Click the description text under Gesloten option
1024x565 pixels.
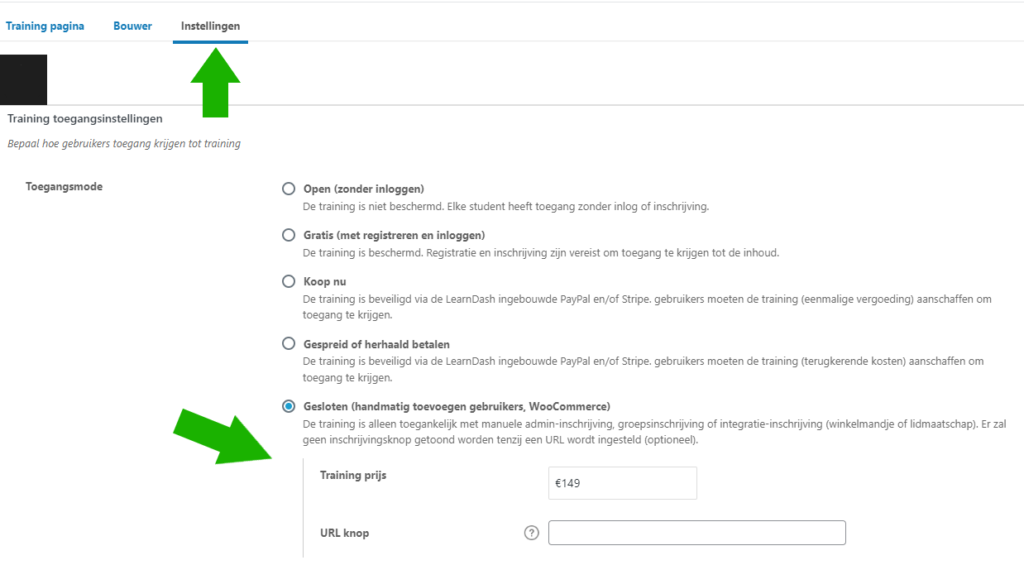(650, 432)
